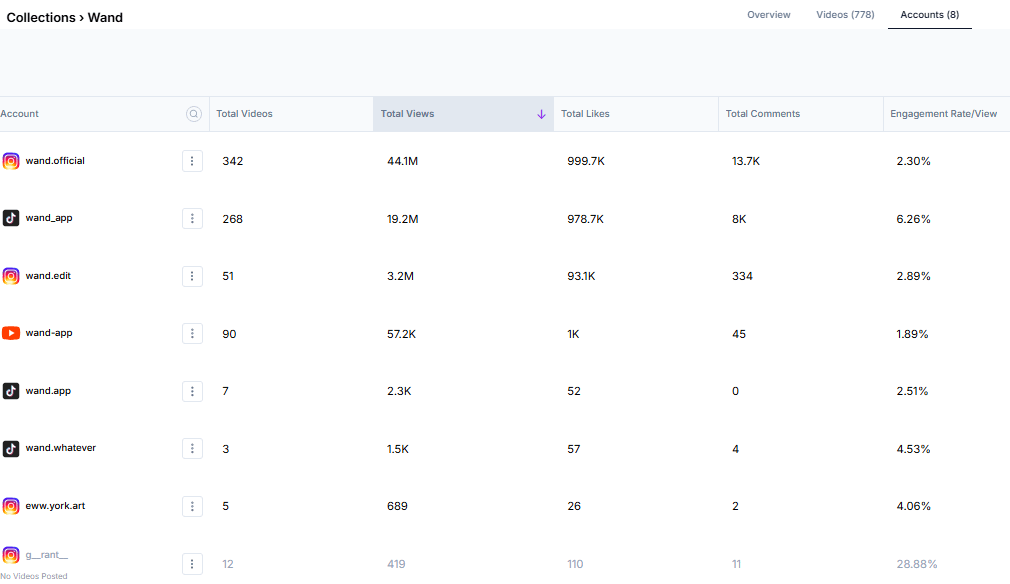This screenshot has height=584, width=1010.
Task: Open three-dot menu for wand.official
Action: click(192, 161)
